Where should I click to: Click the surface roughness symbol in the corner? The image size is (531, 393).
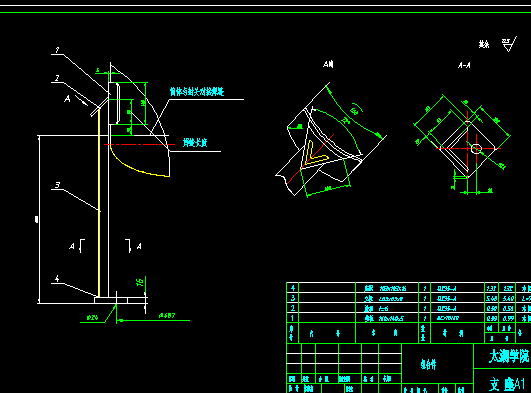(509, 44)
